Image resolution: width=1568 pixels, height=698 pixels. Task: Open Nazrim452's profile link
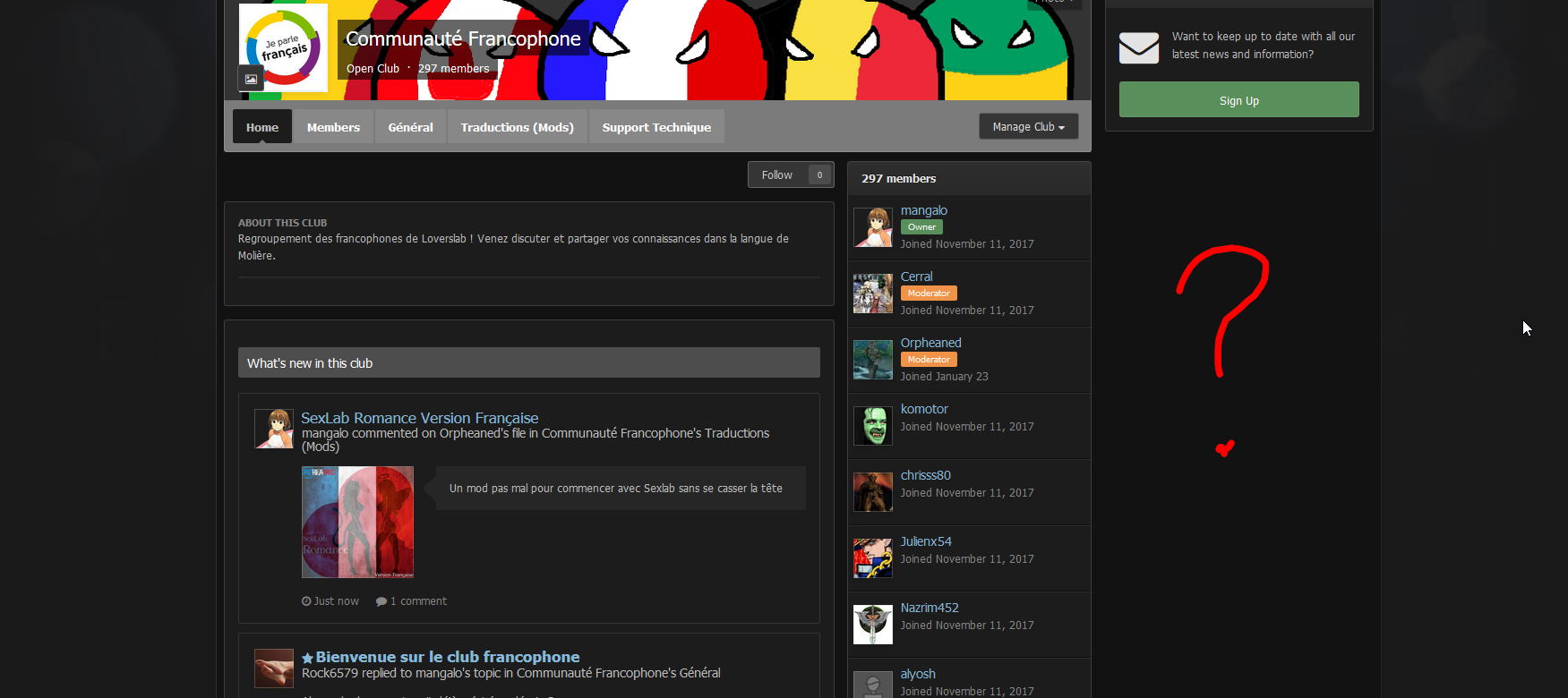click(930, 609)
